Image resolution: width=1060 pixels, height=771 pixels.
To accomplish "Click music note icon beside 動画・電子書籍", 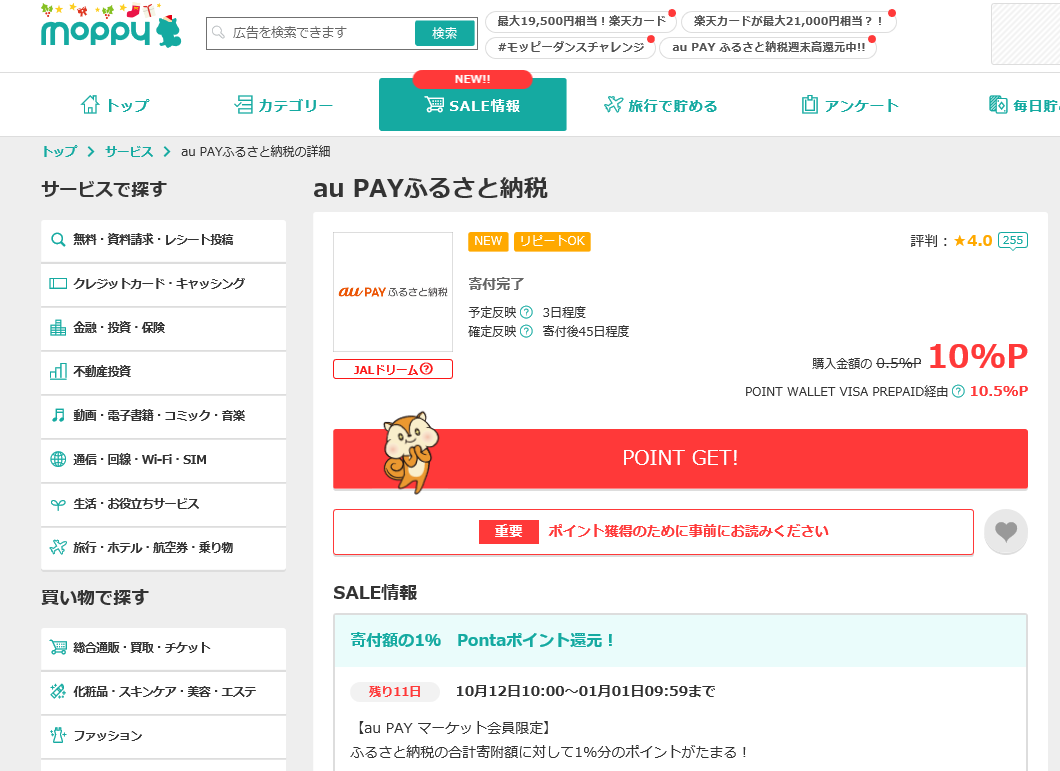I will click(x=58, y=415).
